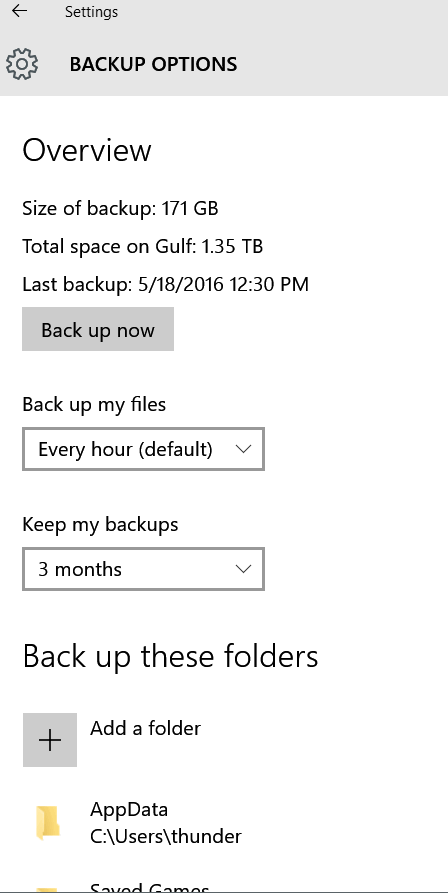Expand the chevron on the backup frequency box

(243, 449)
